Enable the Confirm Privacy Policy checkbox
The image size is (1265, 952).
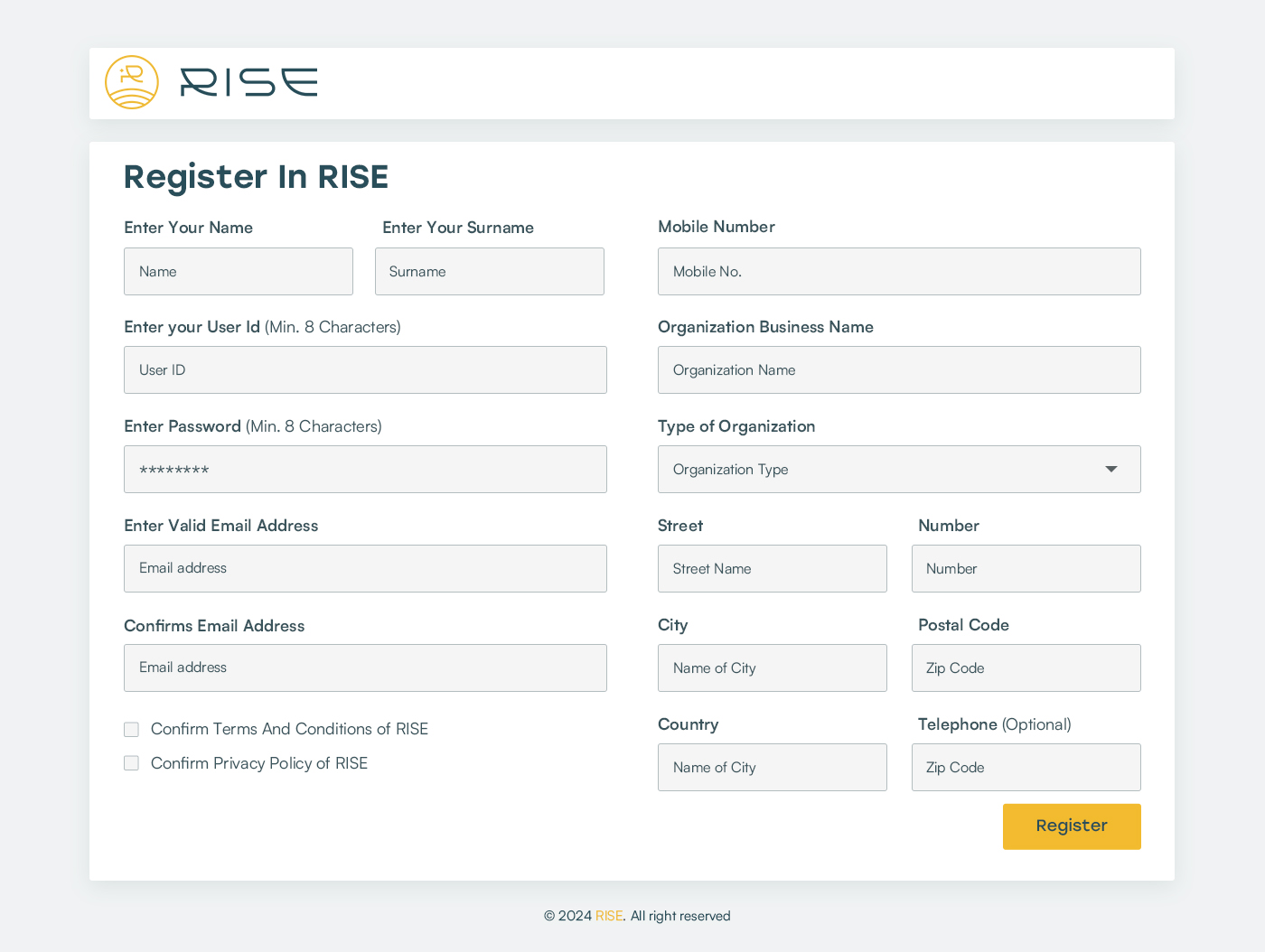[x=132, y=763]
